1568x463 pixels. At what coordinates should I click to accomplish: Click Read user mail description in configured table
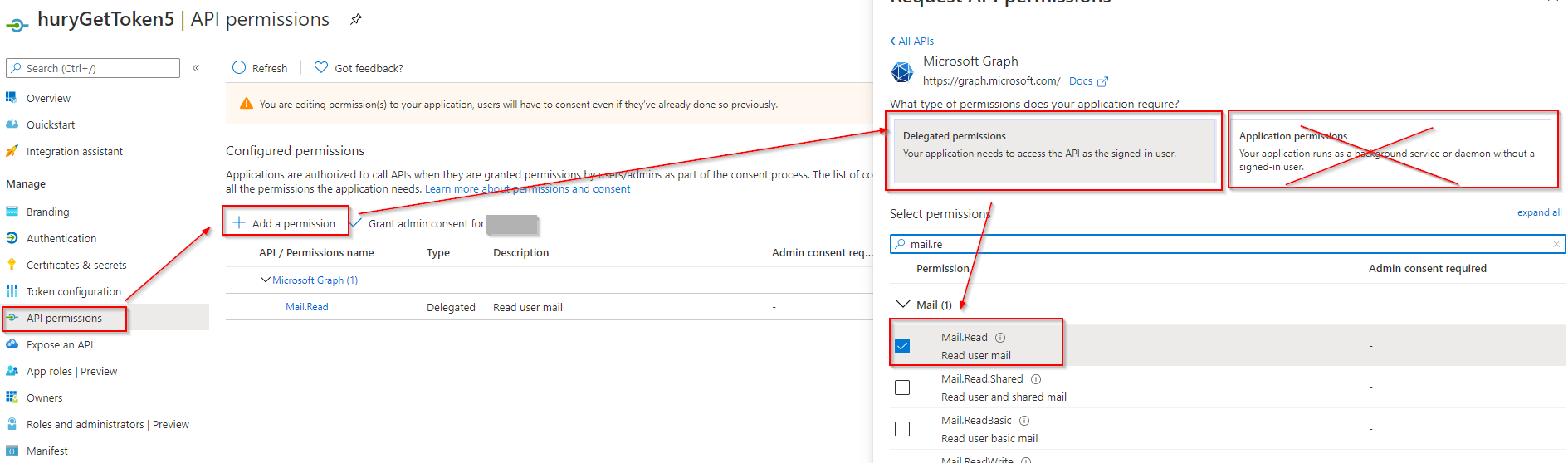(528, 307)
